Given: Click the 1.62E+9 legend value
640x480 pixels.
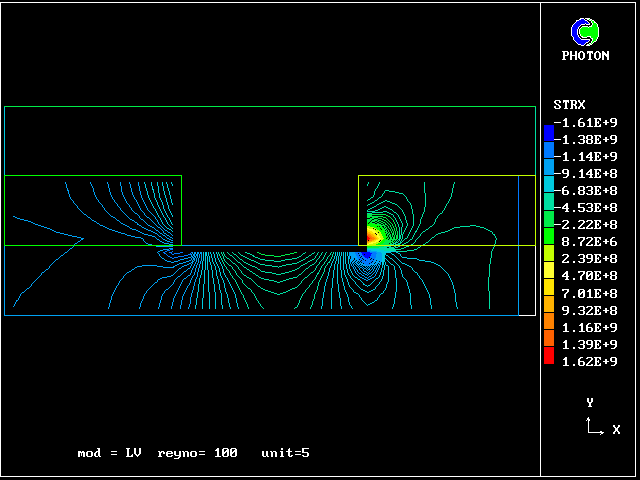Looking at the screenshot, I should (588, 361).
